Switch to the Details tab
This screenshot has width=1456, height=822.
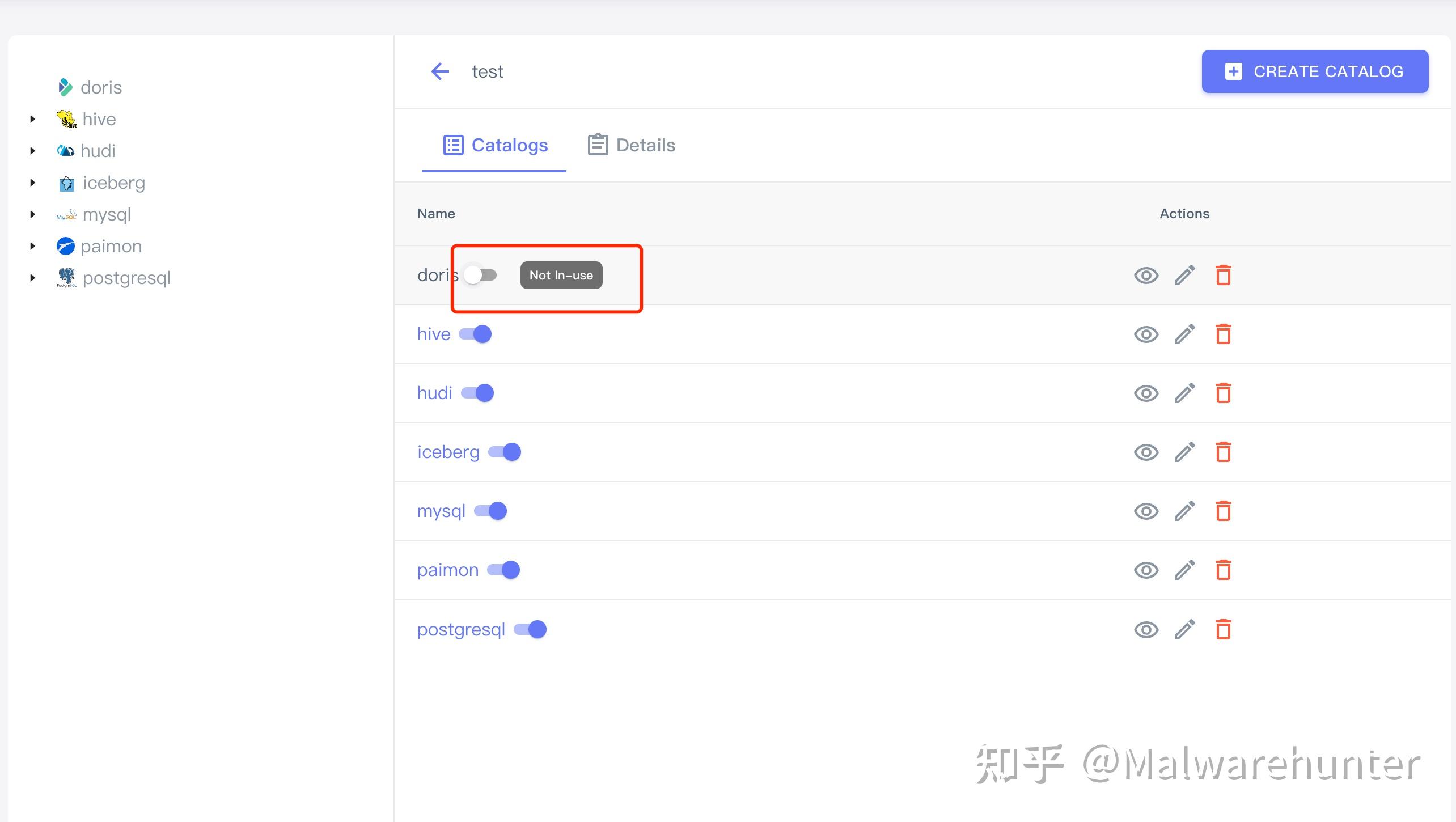[632, 145]
